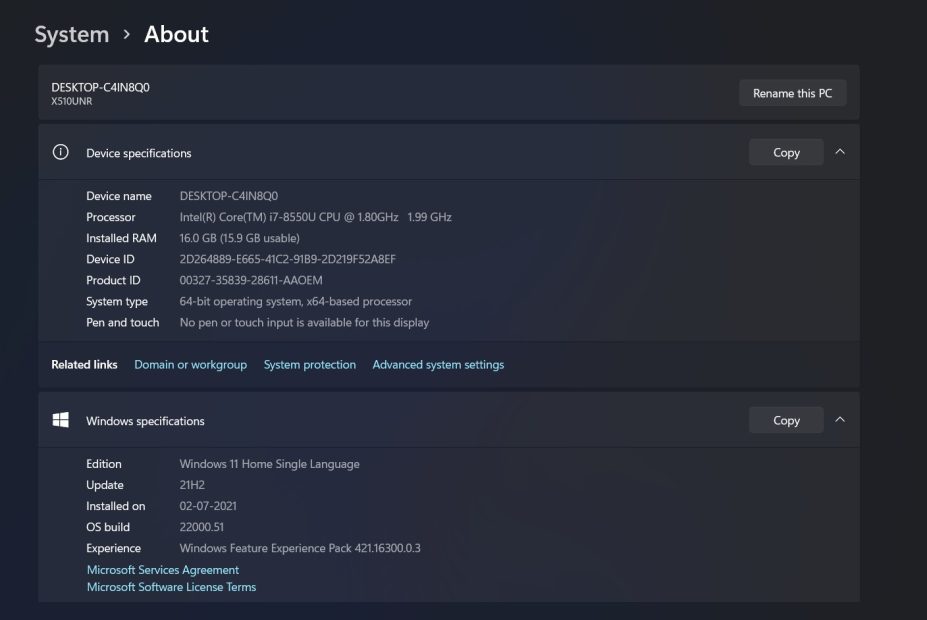Select the OS build value 22000.51
The image size is (927, 620).
(x=202, y=527)
